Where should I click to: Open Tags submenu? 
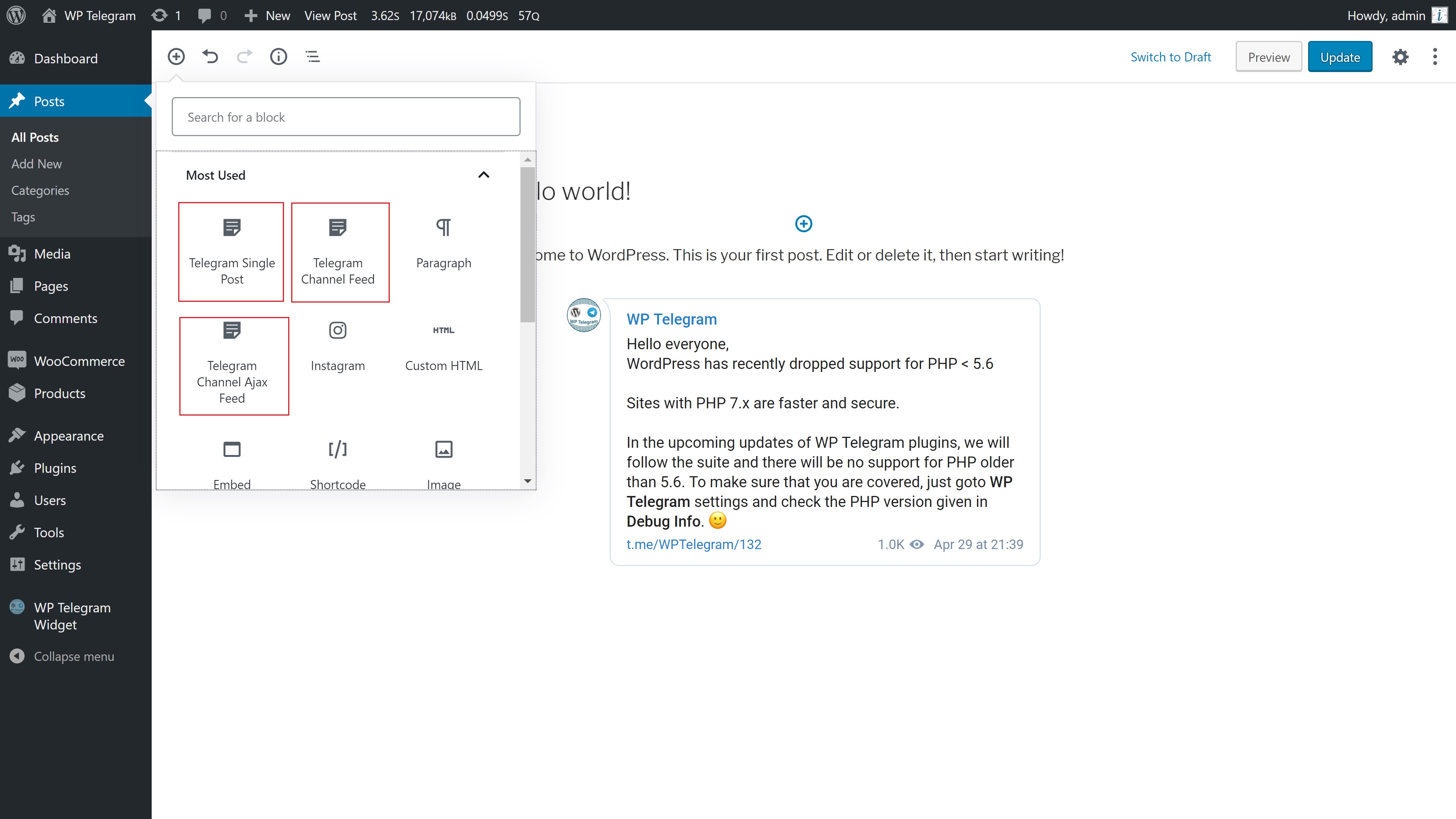click(23, 217)
